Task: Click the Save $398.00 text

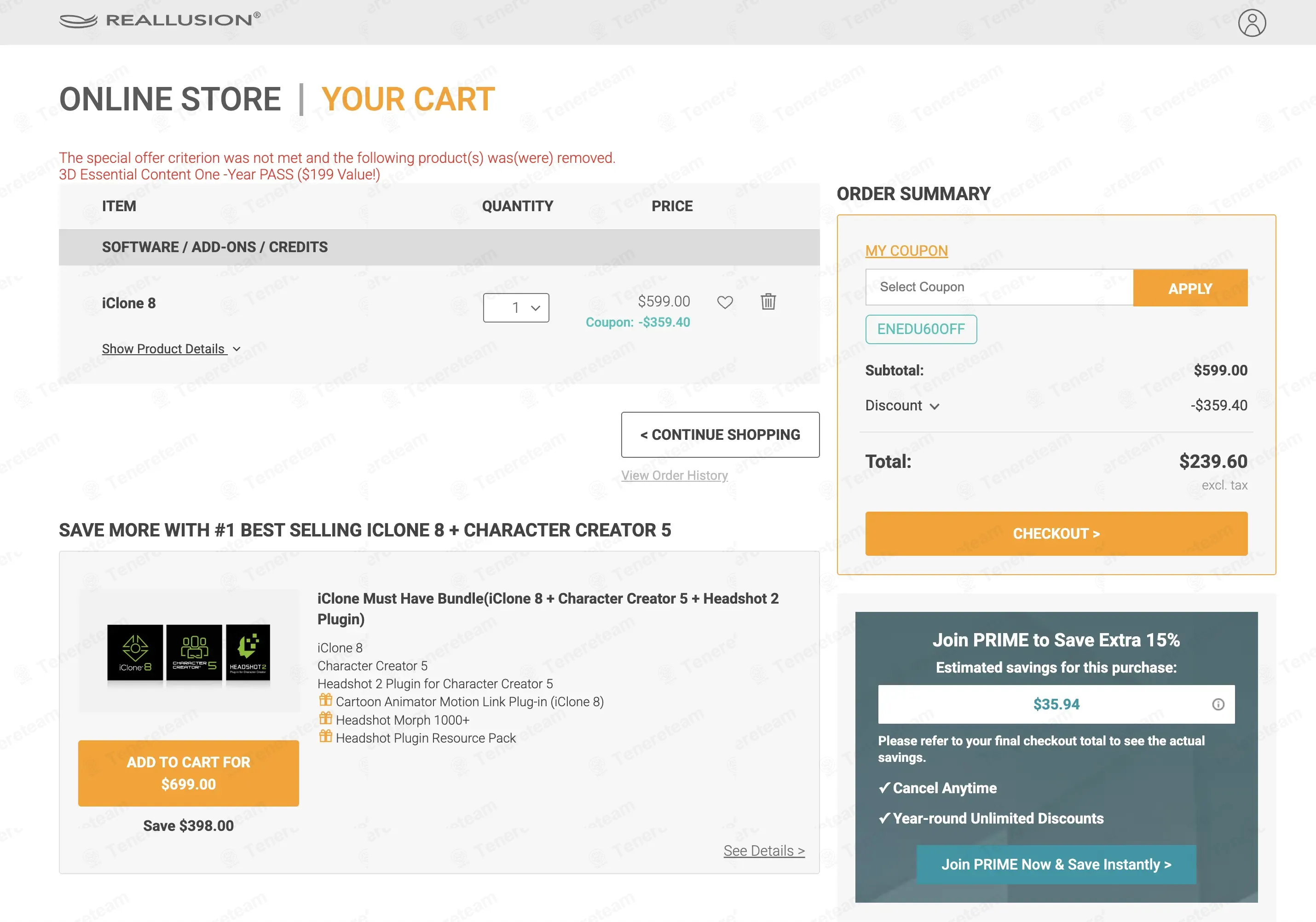Action: pos(189,826)
